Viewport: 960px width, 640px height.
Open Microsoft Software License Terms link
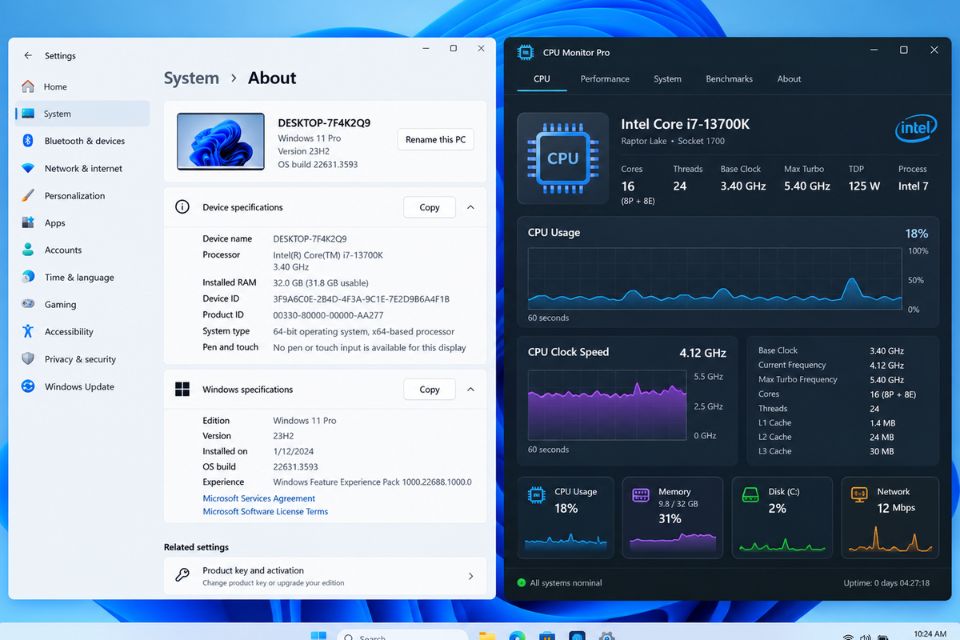(x=265, y=511)
